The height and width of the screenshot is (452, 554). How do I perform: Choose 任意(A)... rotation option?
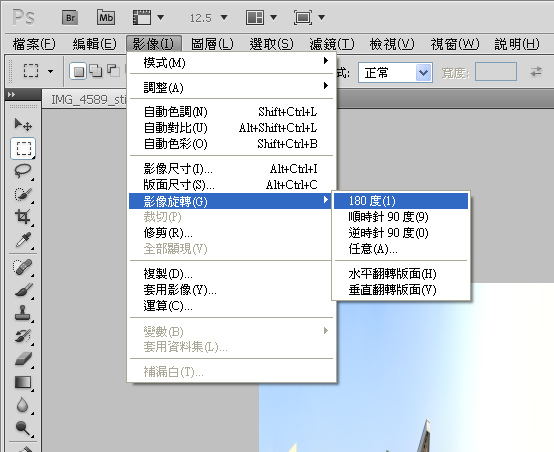tap(401, 249)
